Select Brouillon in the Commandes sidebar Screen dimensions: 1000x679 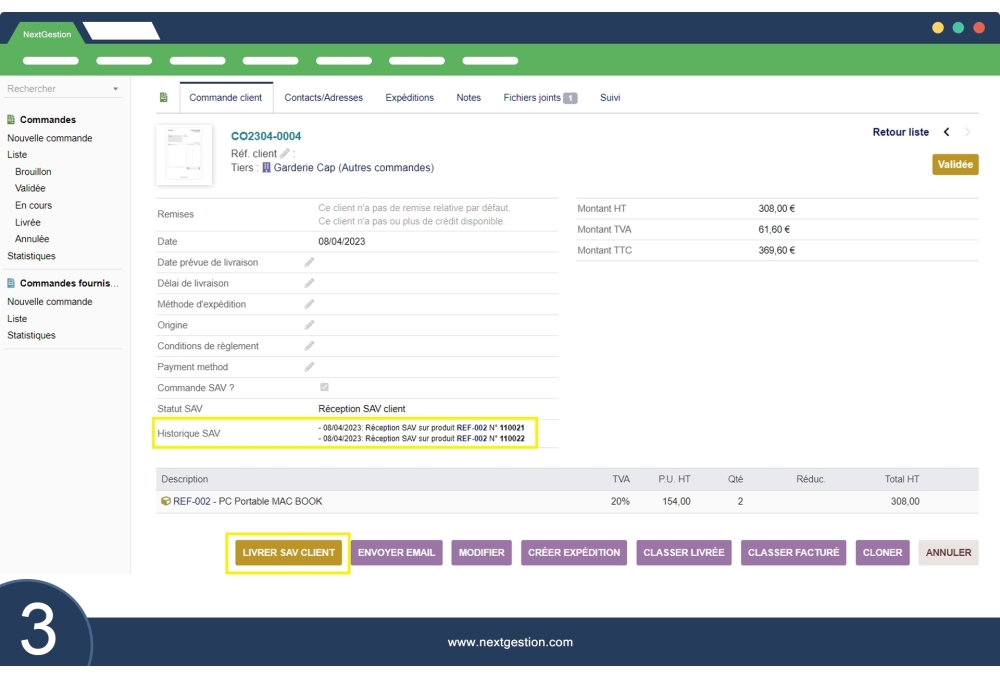[33, 172]
